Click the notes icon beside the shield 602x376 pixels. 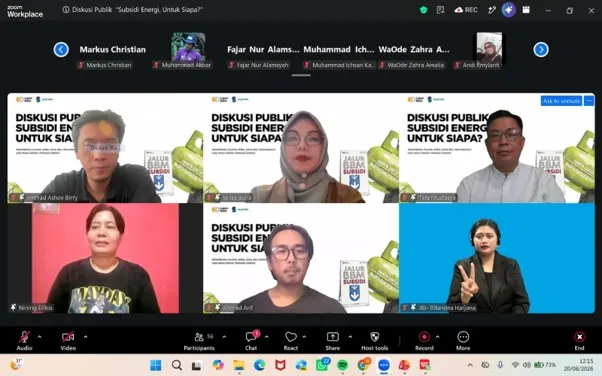(440, 10)
